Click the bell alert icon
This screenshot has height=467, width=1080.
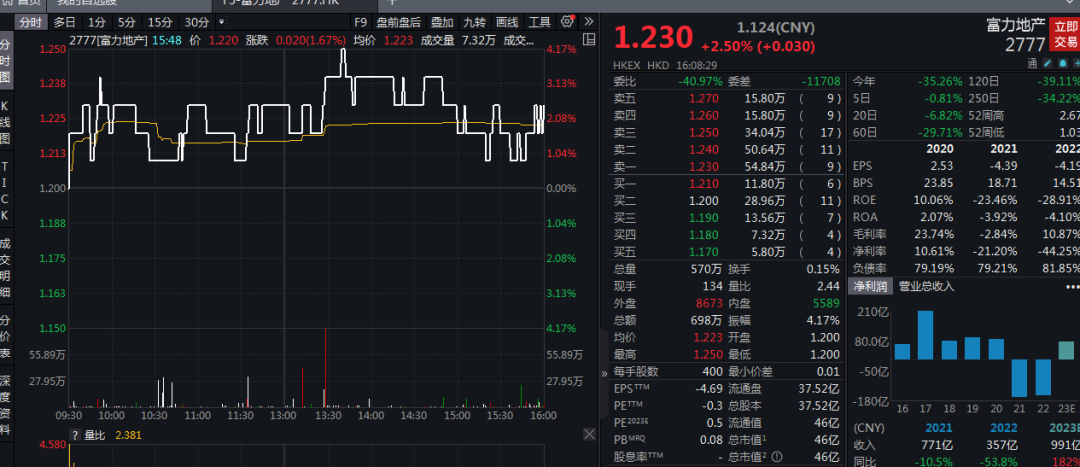click(1062, 64)
